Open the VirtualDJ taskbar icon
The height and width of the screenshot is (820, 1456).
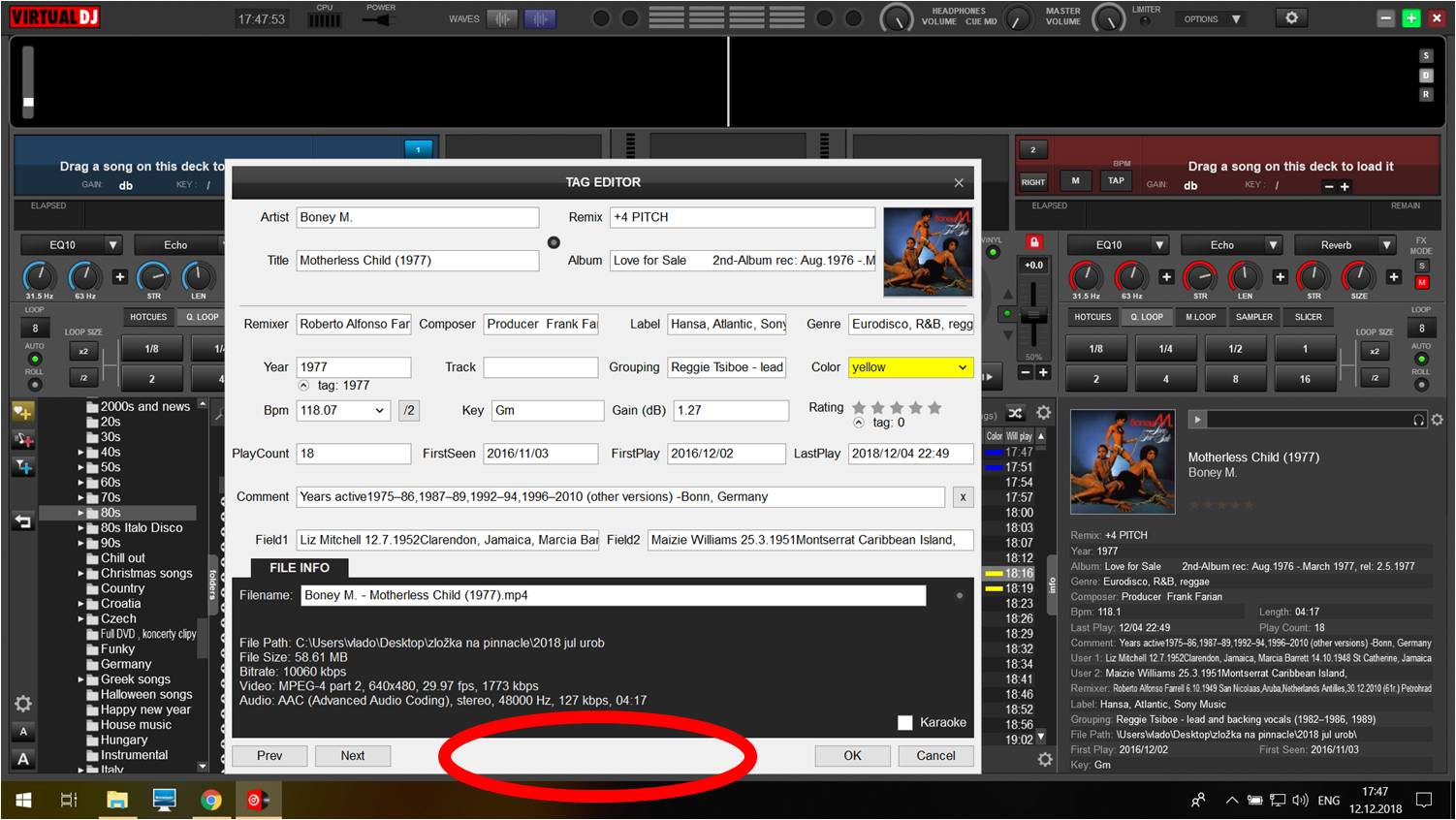[x=257, y=800]
